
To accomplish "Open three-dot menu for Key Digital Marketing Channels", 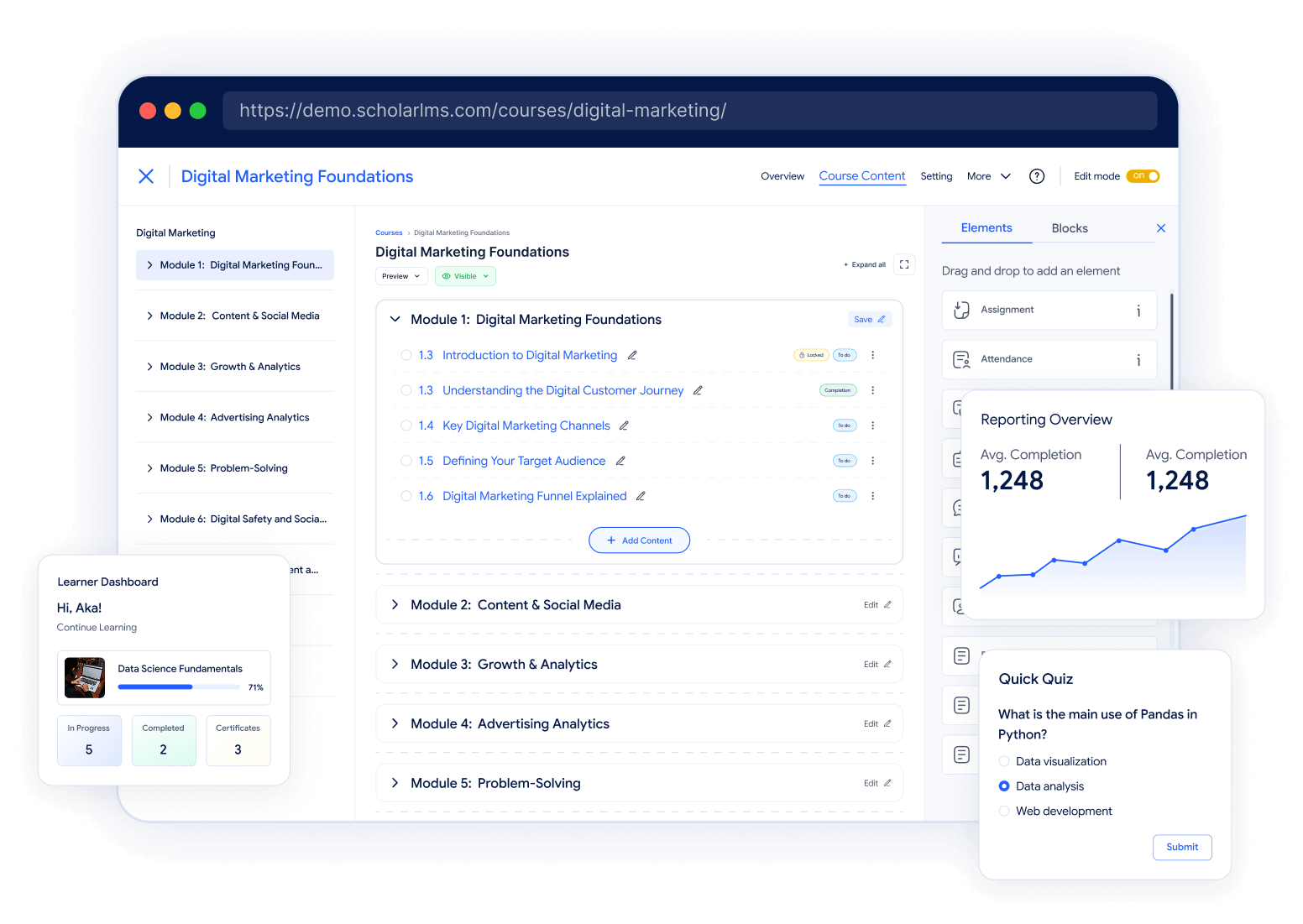I will click(x=873, y=425).
